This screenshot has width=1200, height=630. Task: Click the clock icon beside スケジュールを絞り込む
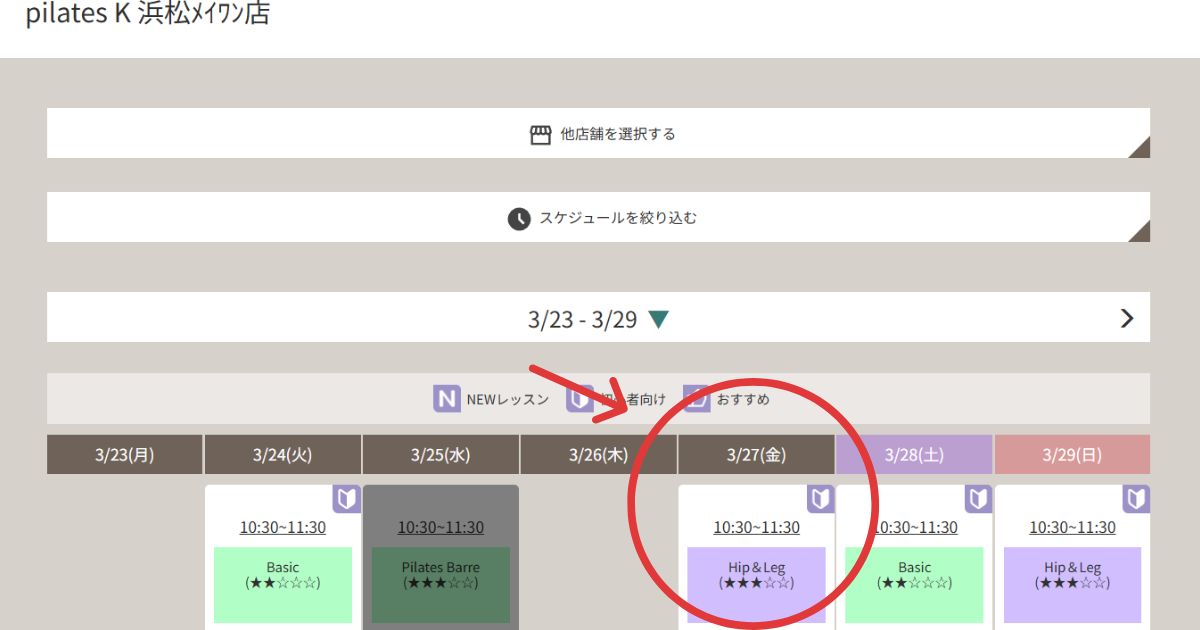[518, 218]
